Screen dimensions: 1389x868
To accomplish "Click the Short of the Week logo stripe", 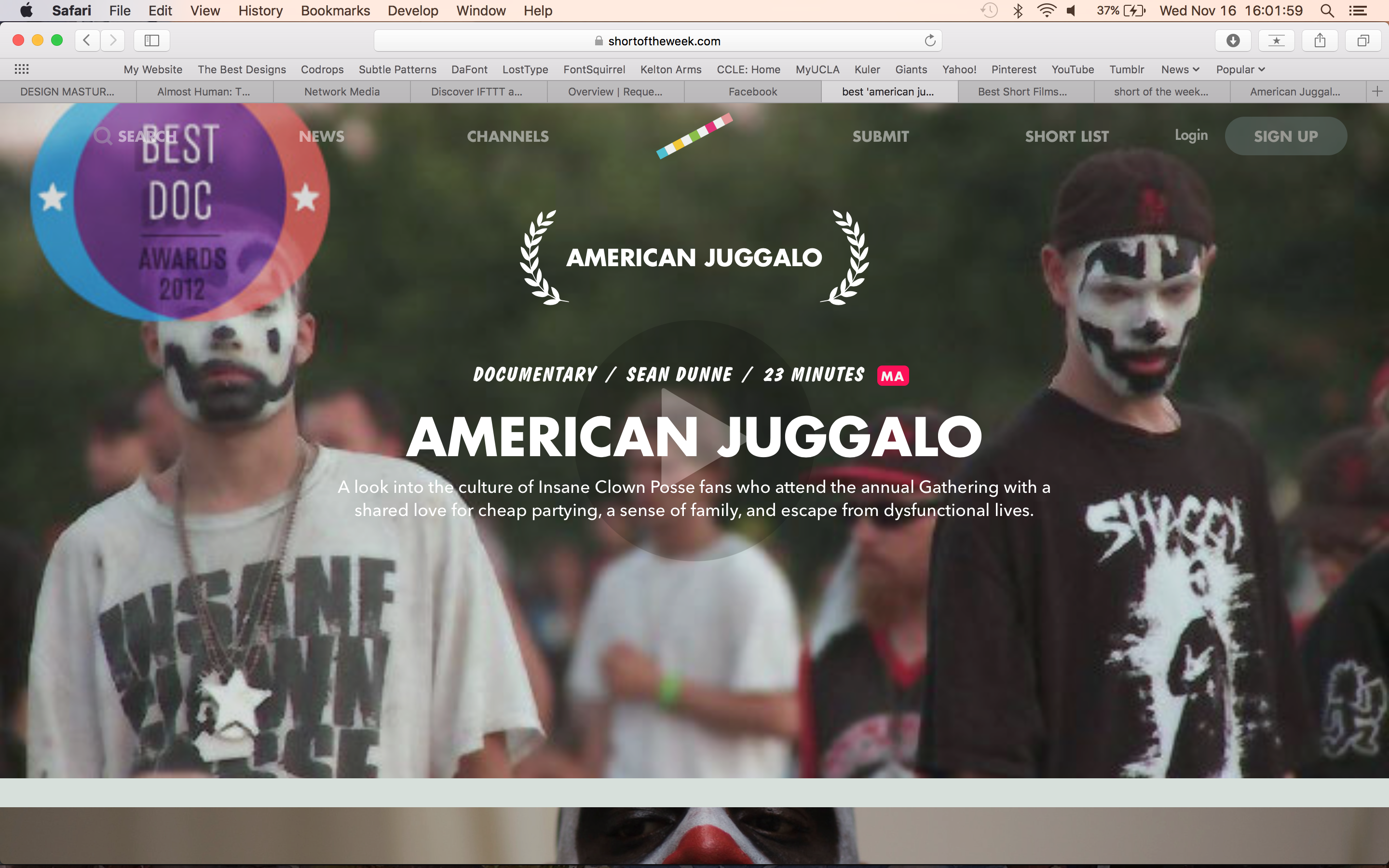I will [x=694, y=136].
